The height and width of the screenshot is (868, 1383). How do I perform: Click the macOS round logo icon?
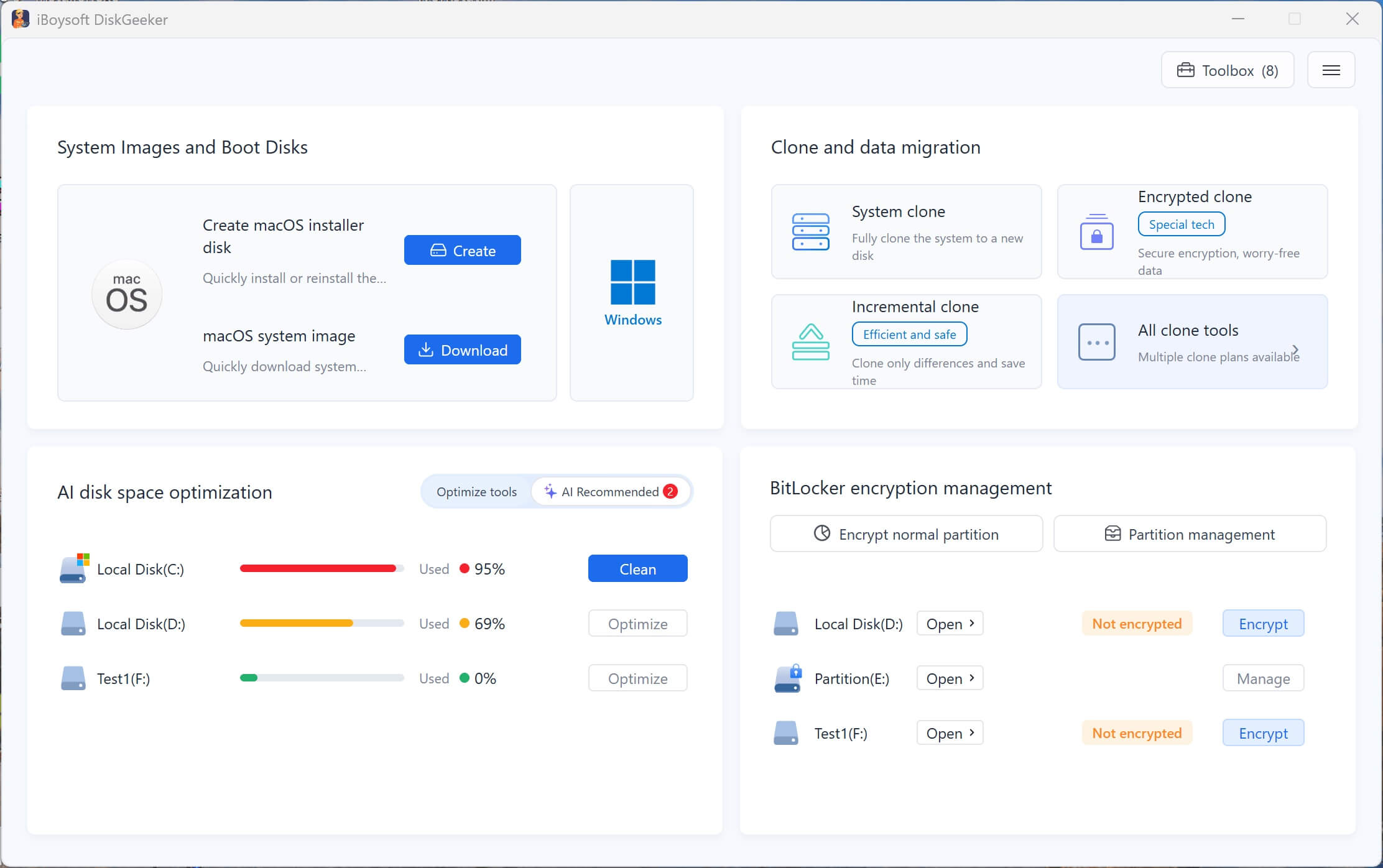click(127, 294)
